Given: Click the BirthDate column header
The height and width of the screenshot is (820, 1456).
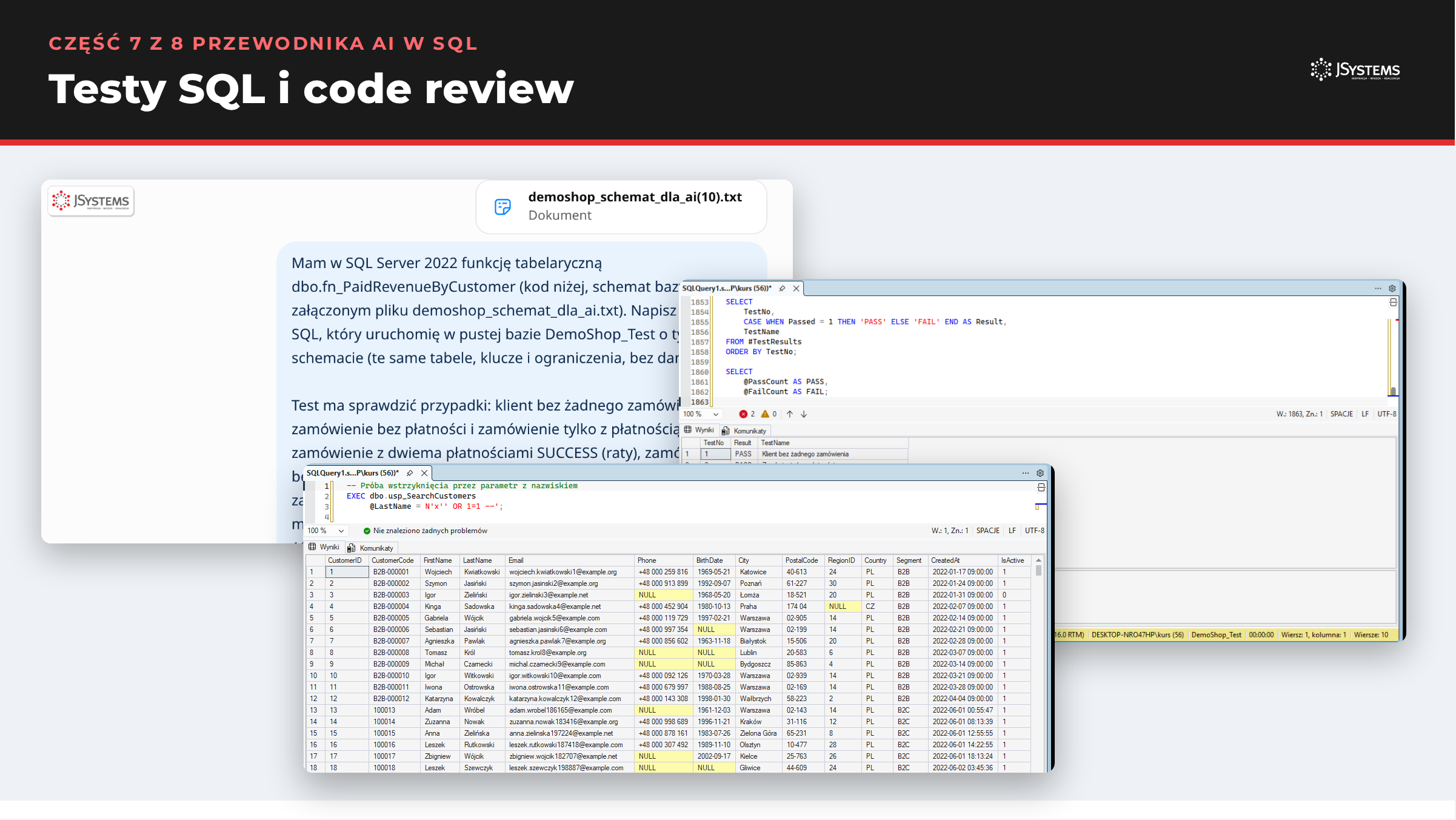Looking at the screenshot, I should [x=714, y=560].
